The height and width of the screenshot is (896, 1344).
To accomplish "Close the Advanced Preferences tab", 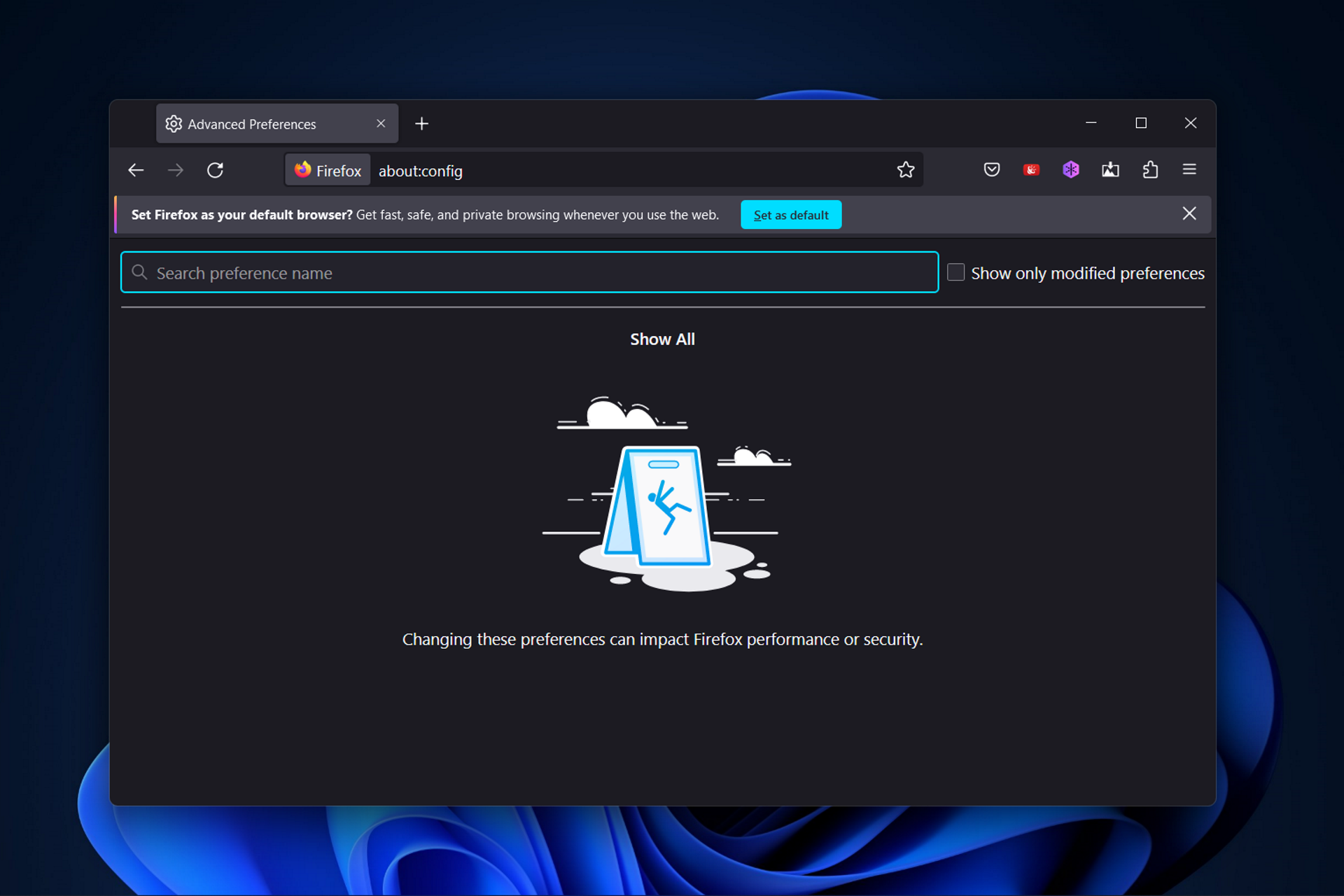I will point(381,124).
